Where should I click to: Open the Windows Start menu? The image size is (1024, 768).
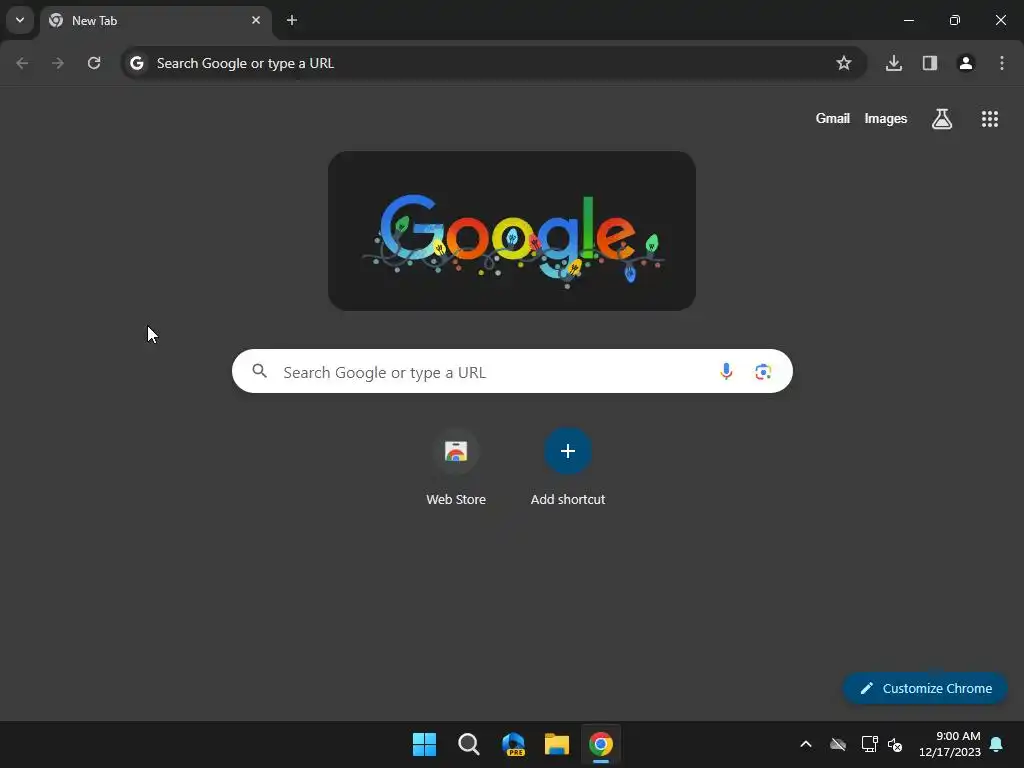[x=424, y=744]
